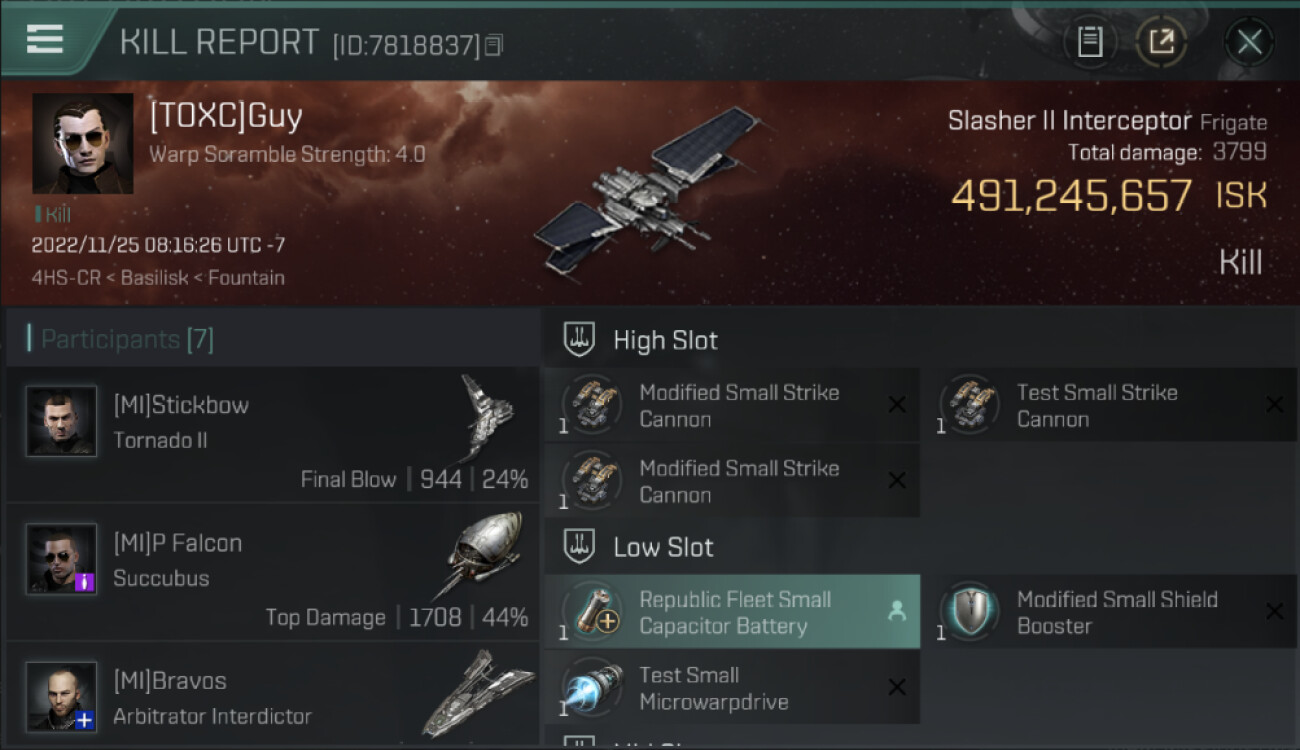Screen dimensions: 1300x750
Task: Click the clipboard report icon
Action: tap(1090, 42)
